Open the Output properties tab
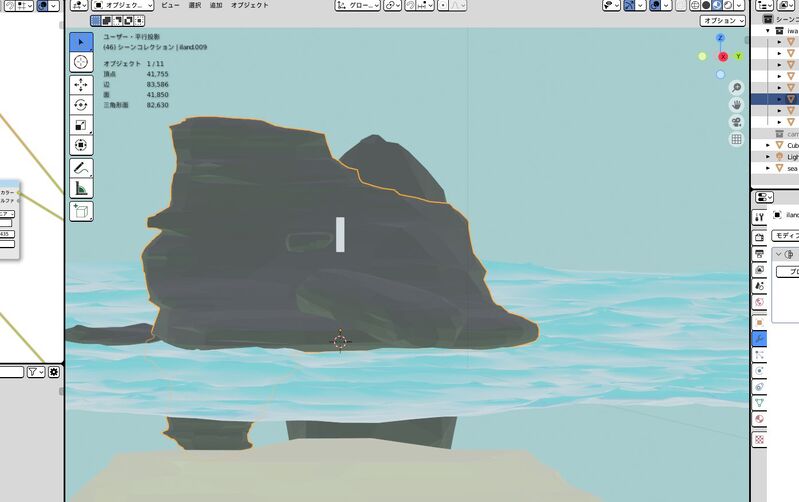This screenshot has width=799, height=502. pyautogui.click(x=759, y=253)
